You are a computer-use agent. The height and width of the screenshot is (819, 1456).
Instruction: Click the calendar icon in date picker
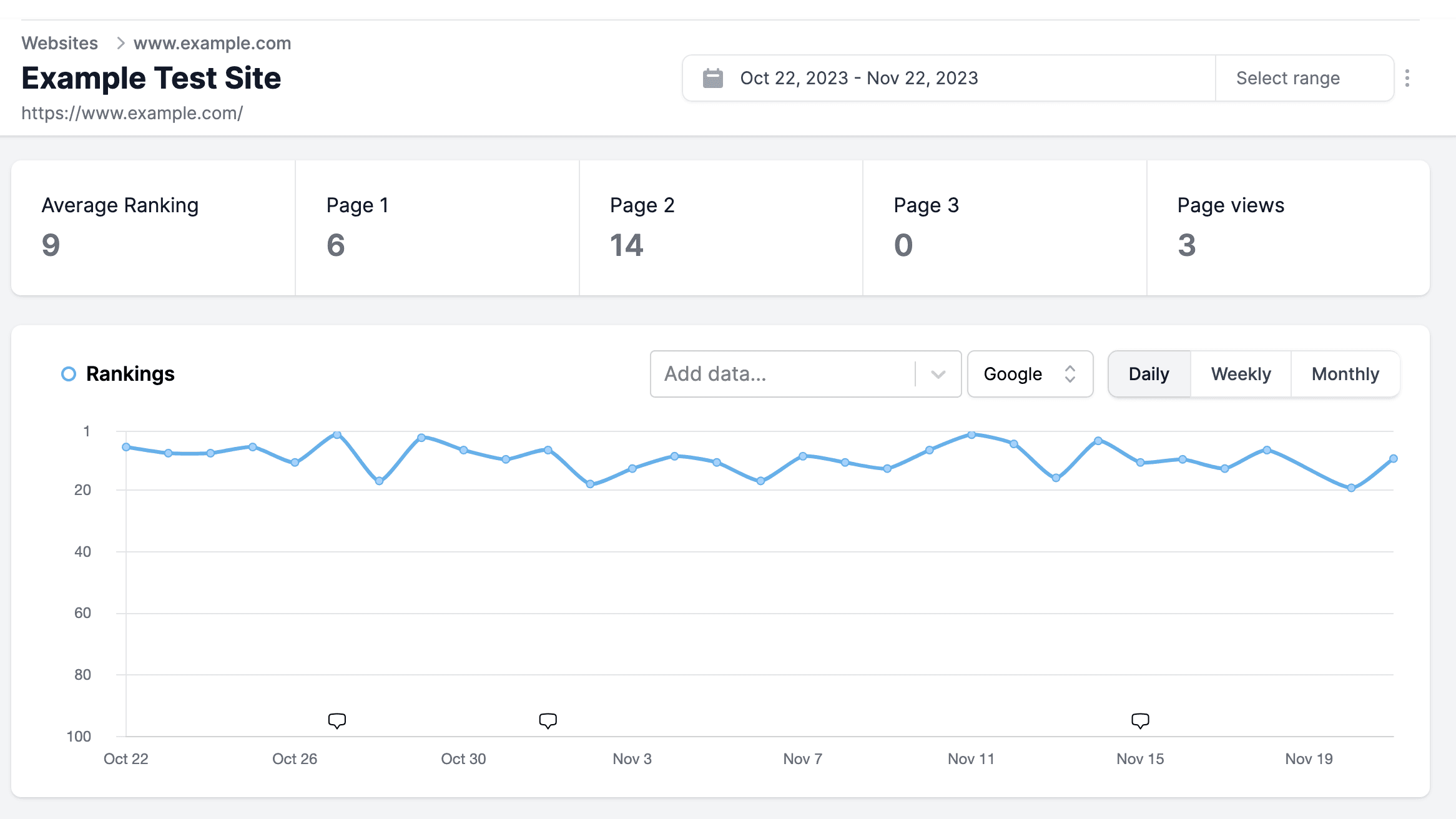pos(712,78)
